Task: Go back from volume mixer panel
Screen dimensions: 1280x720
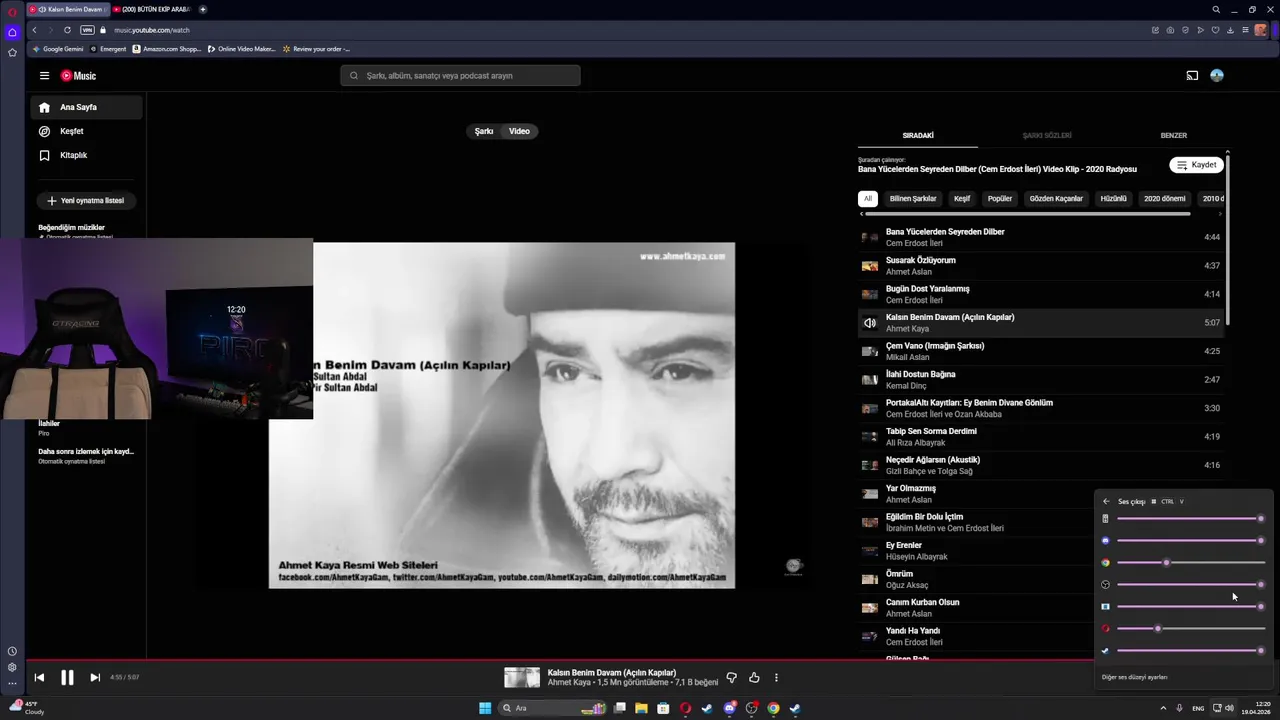Action: coord(1106,501)
